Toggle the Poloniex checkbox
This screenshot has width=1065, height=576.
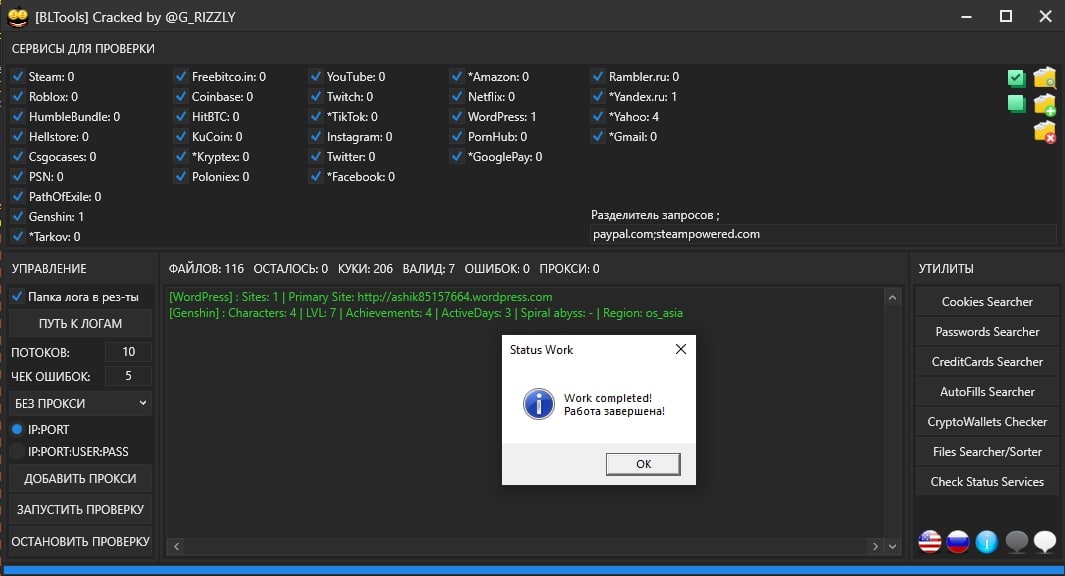point(181,177)
